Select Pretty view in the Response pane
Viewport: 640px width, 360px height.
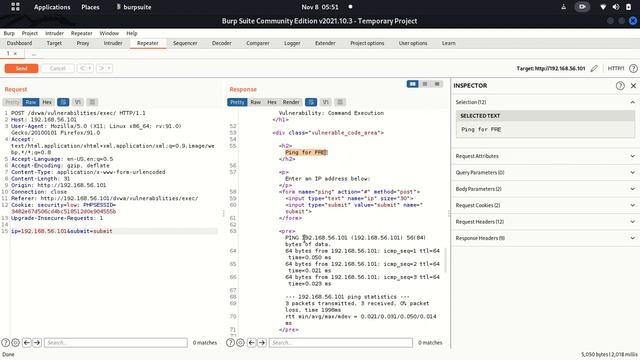coord(237,102)
